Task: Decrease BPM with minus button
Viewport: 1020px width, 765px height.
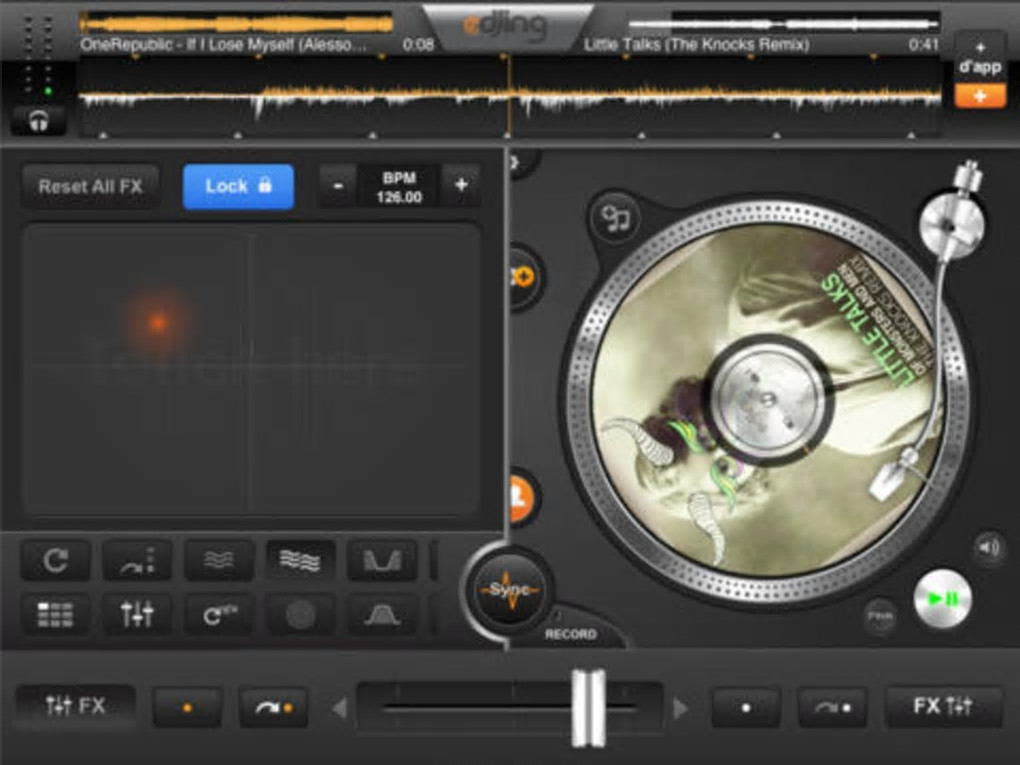Action: (338, 186)
